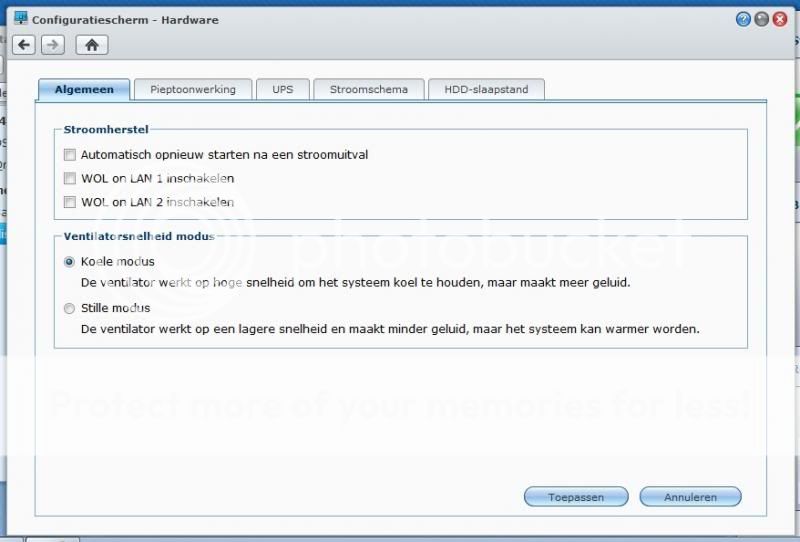This screenshot has width=800, height=542.
Task: Switch to the UPS tab
Action: [x=282, y=90]
